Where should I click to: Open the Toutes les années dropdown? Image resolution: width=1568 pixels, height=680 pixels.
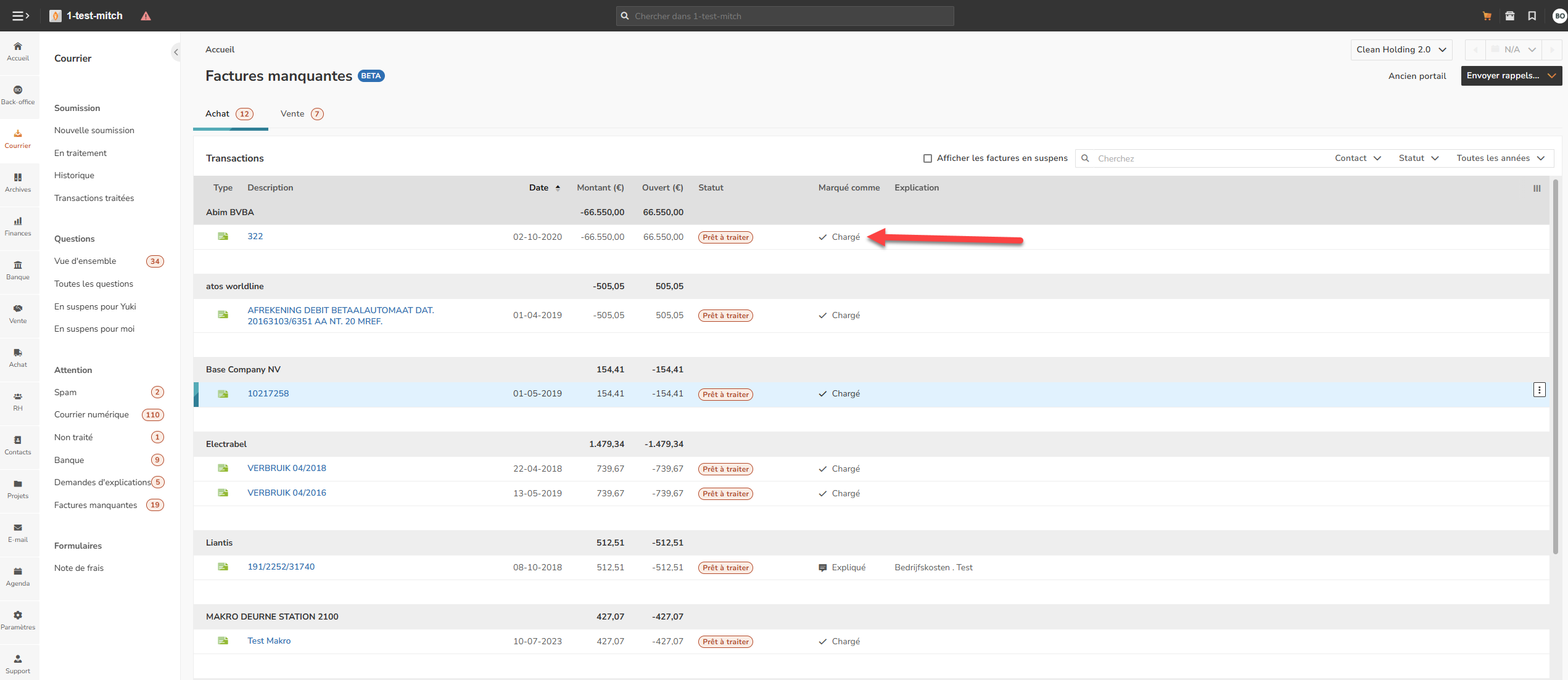click(1500, 158)
